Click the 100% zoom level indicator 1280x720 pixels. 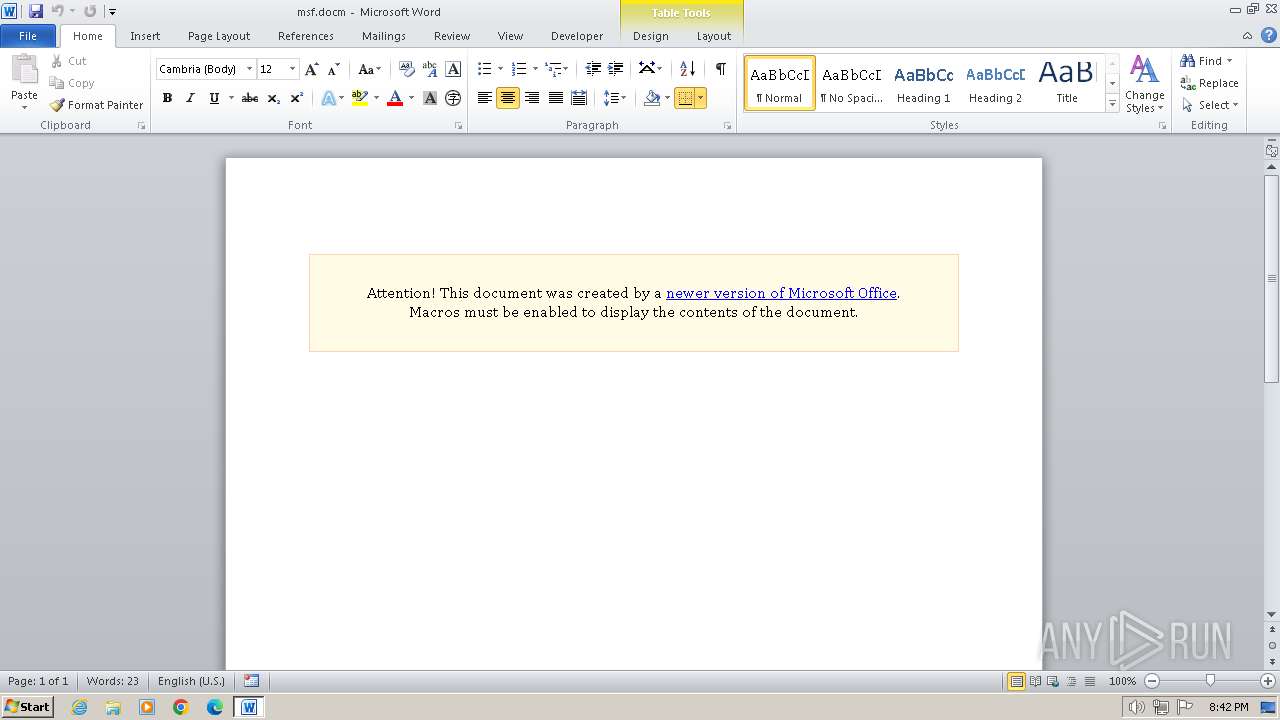coord(1122,681)
